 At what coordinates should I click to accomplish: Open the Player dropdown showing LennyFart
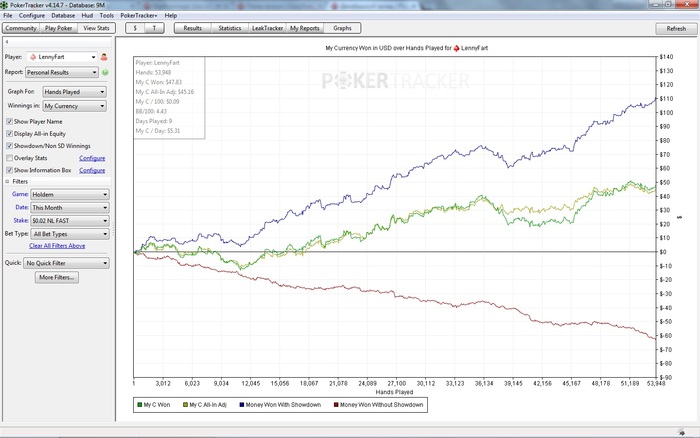coord(62,57)
